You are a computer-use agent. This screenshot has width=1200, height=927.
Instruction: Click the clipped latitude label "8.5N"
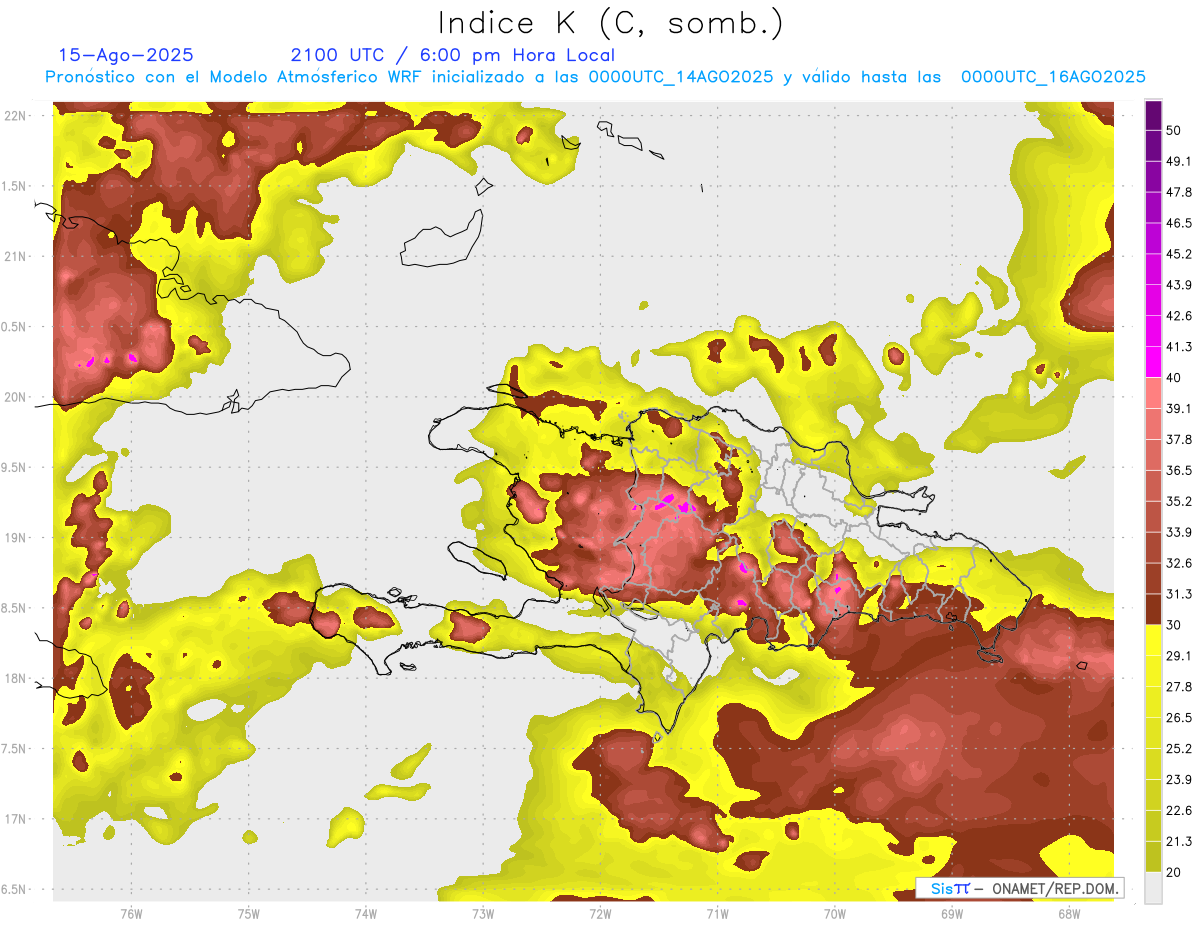point(14,608)
